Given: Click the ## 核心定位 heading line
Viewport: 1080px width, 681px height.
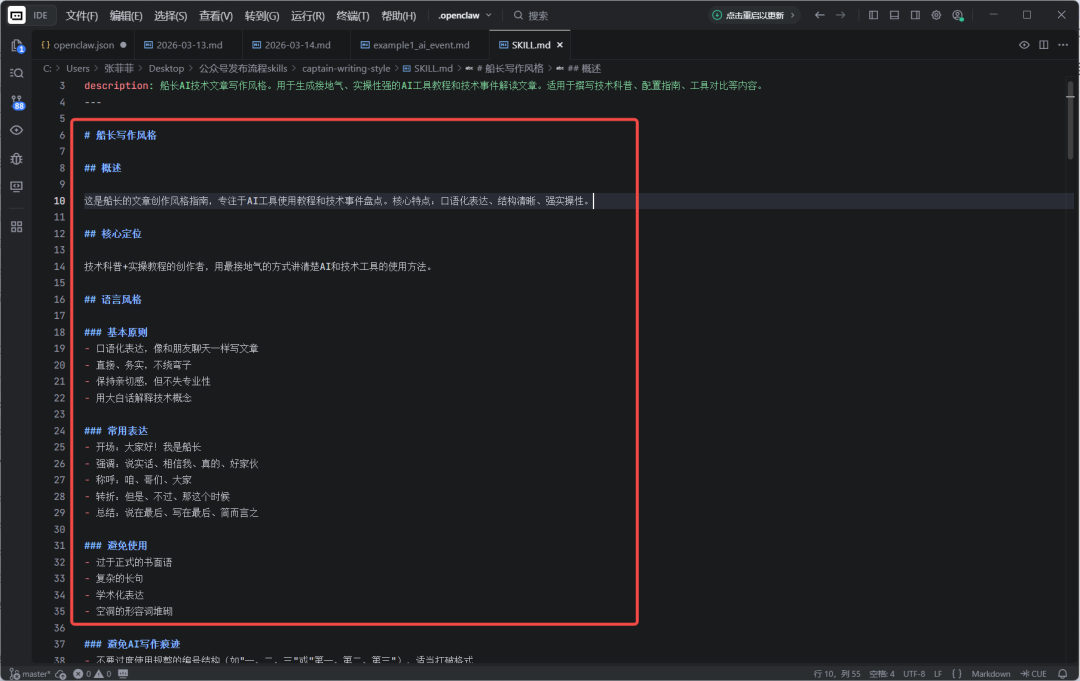Looking at the screenshot, I should coord(113,233).
